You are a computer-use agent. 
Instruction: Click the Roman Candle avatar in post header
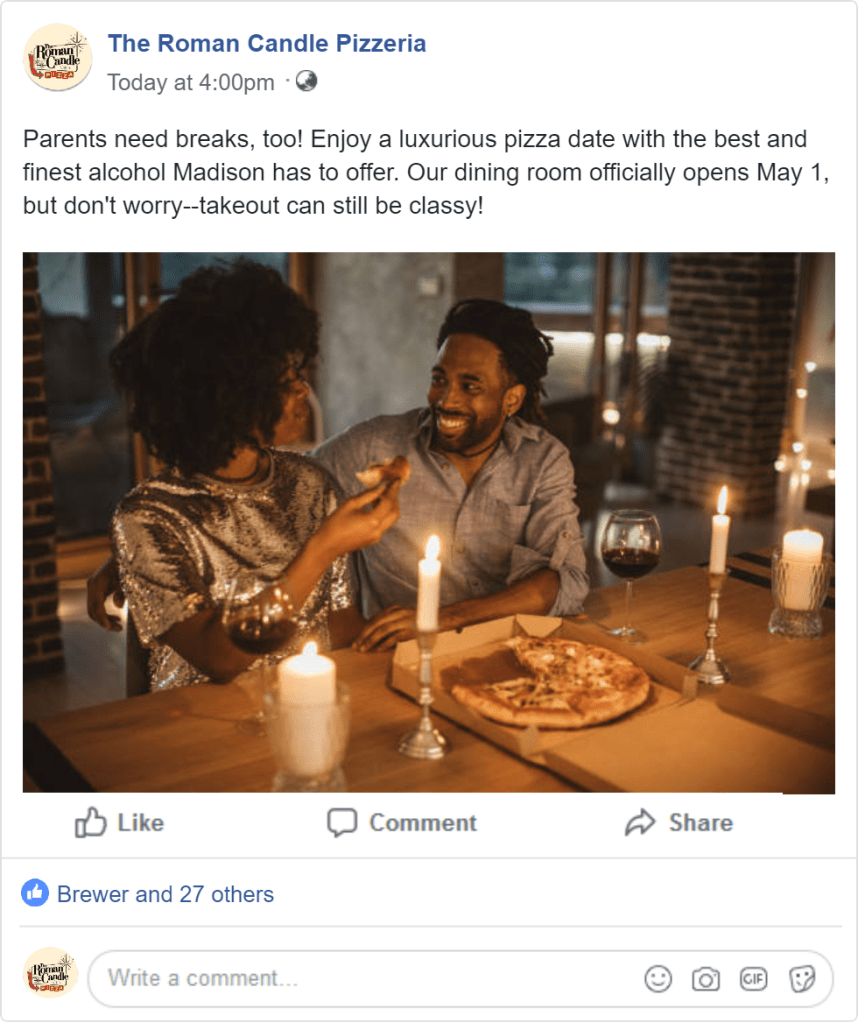click(57, 58)
